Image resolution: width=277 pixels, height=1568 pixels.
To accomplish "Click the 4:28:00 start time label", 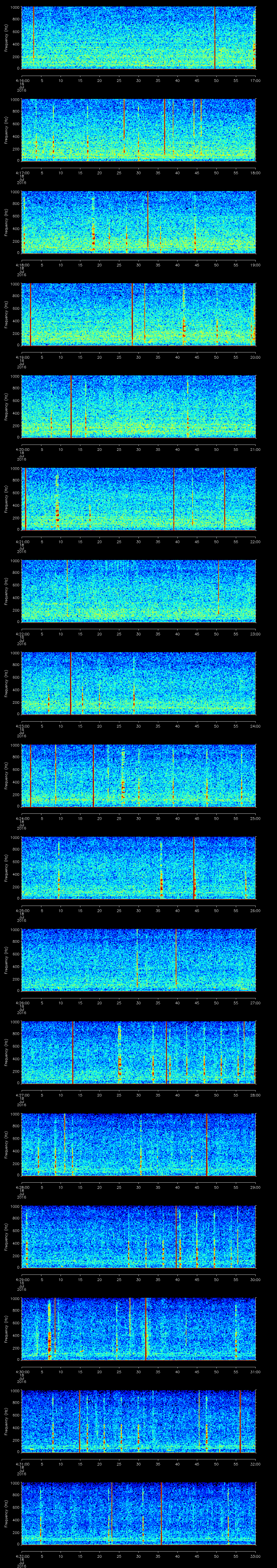I will click(22, 1187).
